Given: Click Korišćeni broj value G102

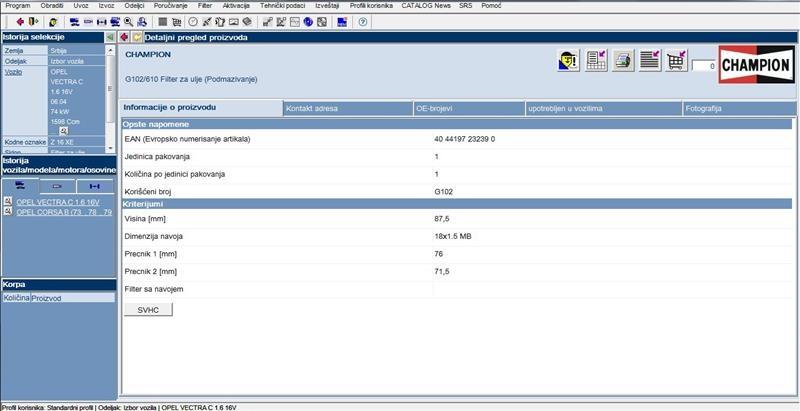Looking at the screenshot, I should pyautogui.click(x=444, y=192).
